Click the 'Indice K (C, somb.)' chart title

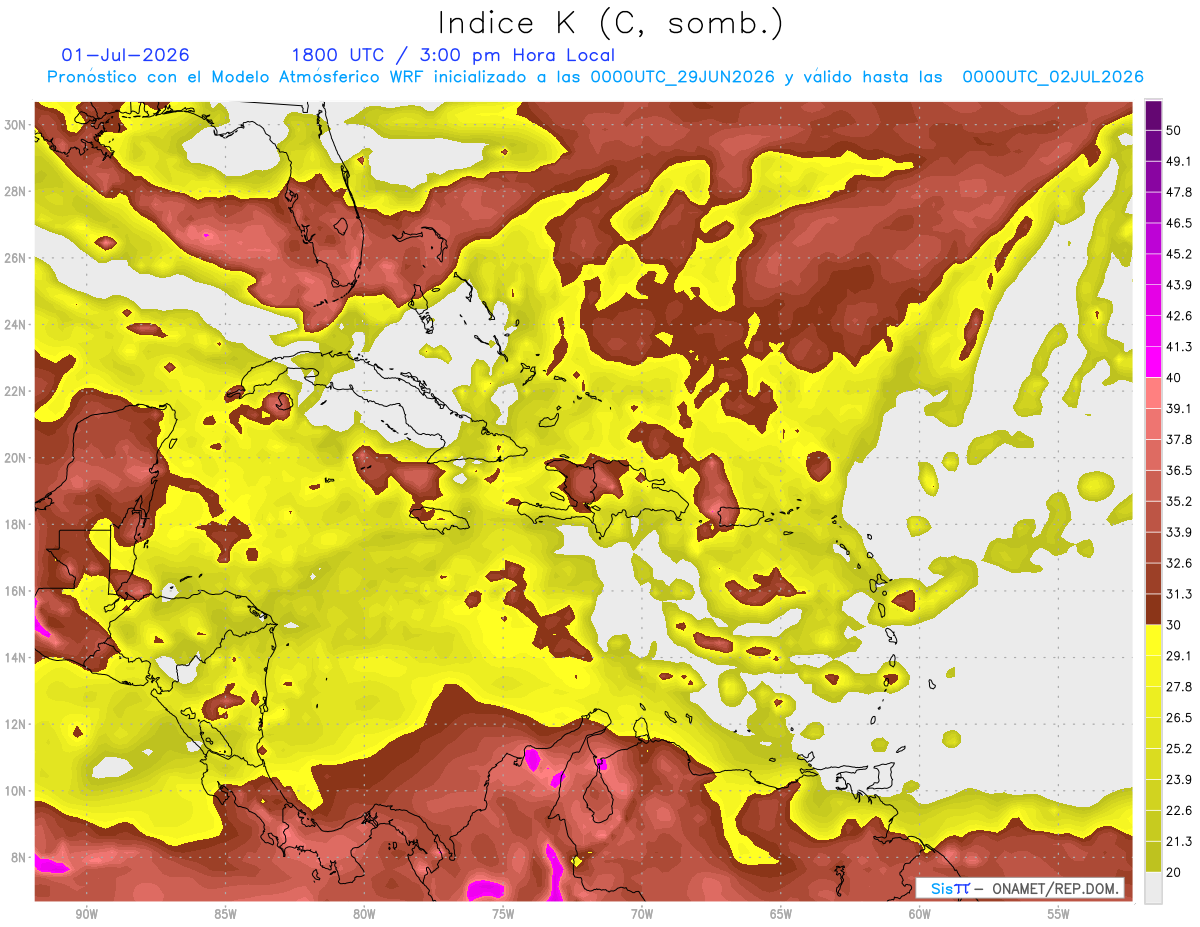point(610,24)
